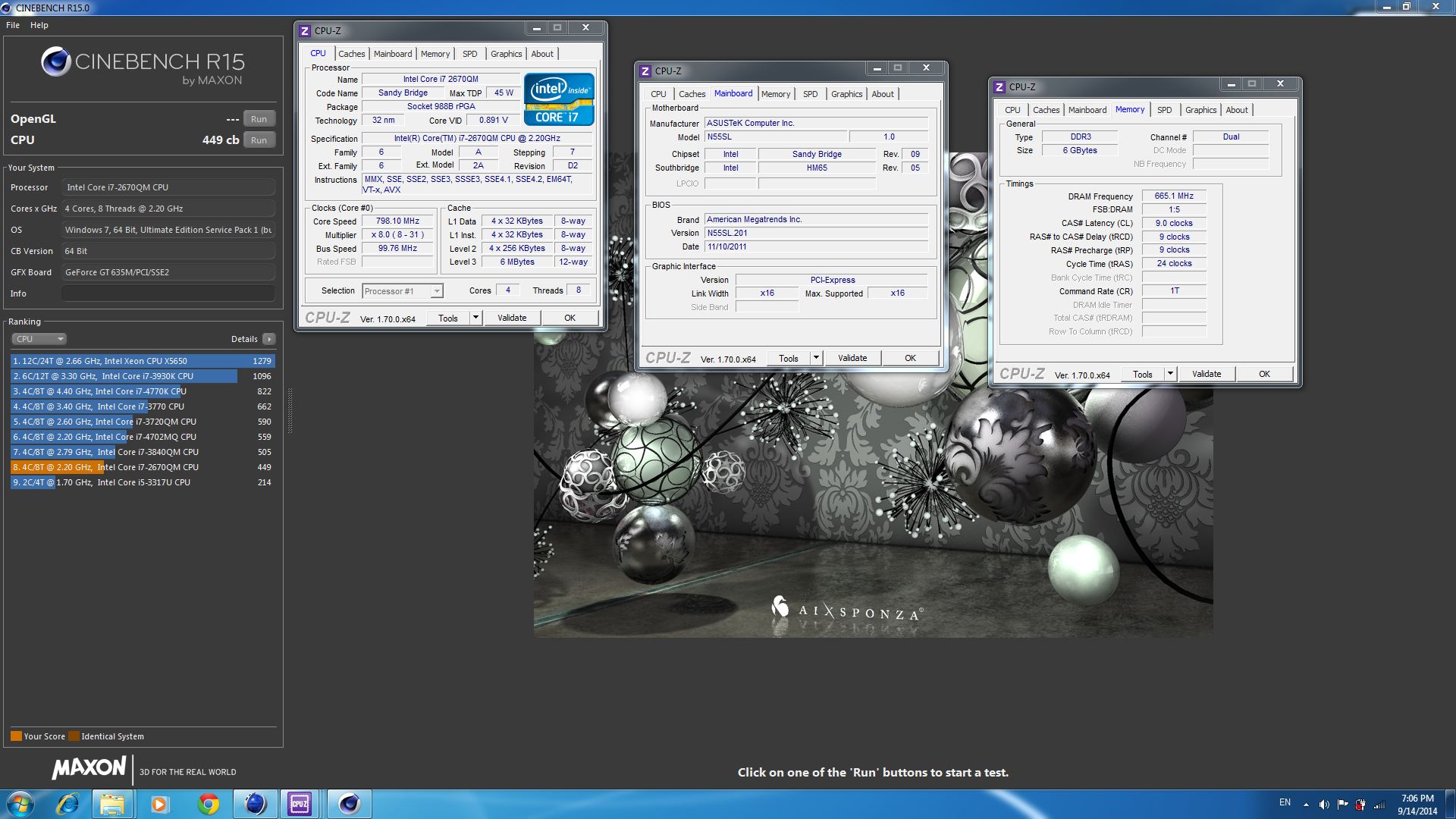Click the Cinebench R15 logo sphere
Screen dimensions: 1456x819
click(55, 62)
